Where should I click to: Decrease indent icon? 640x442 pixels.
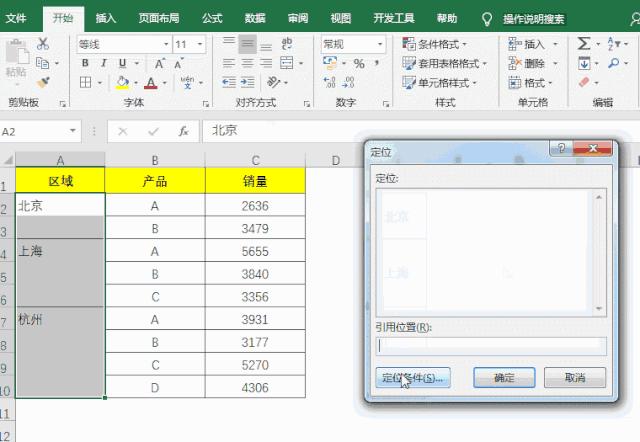229,83
